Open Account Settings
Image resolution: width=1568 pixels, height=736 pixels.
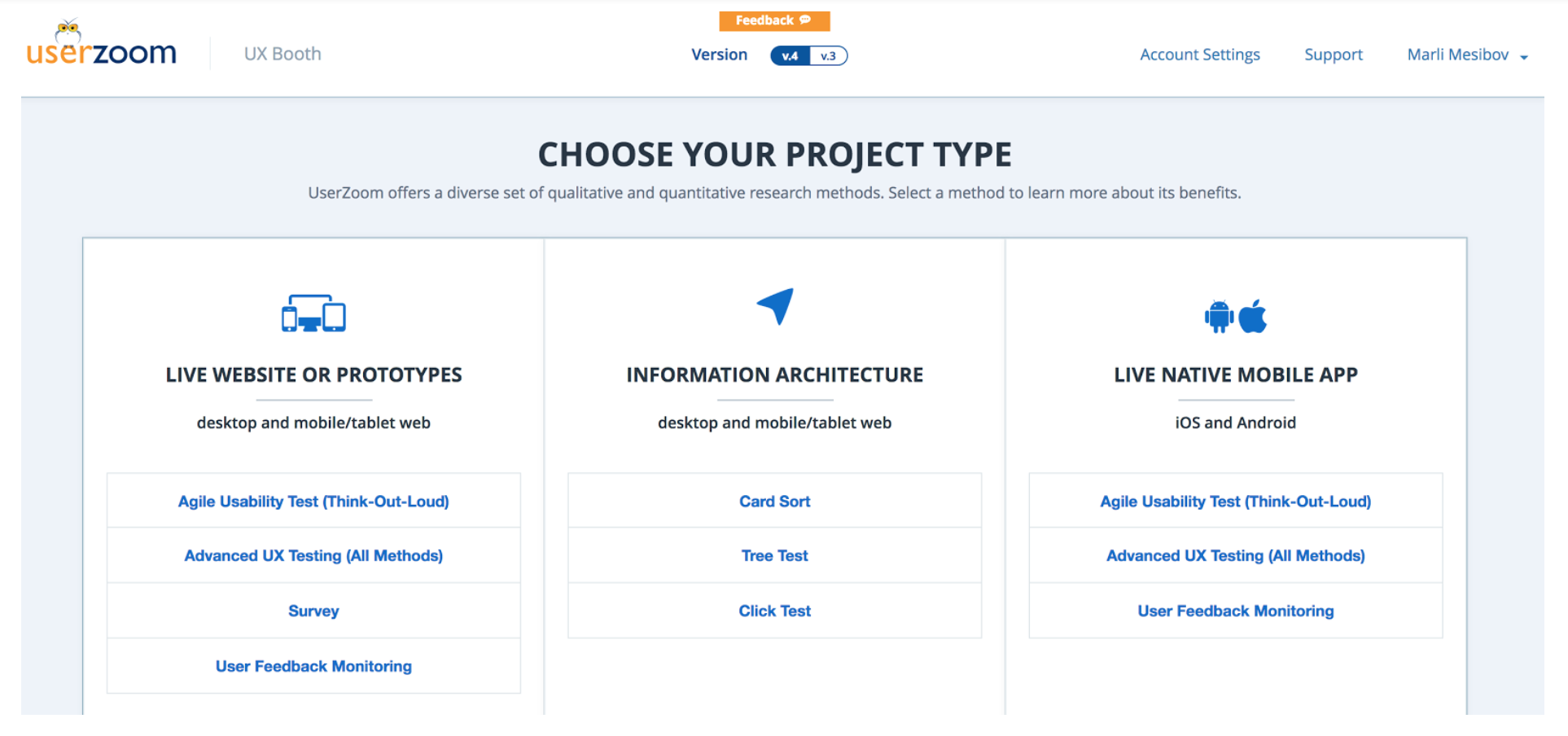[1199, 55]
